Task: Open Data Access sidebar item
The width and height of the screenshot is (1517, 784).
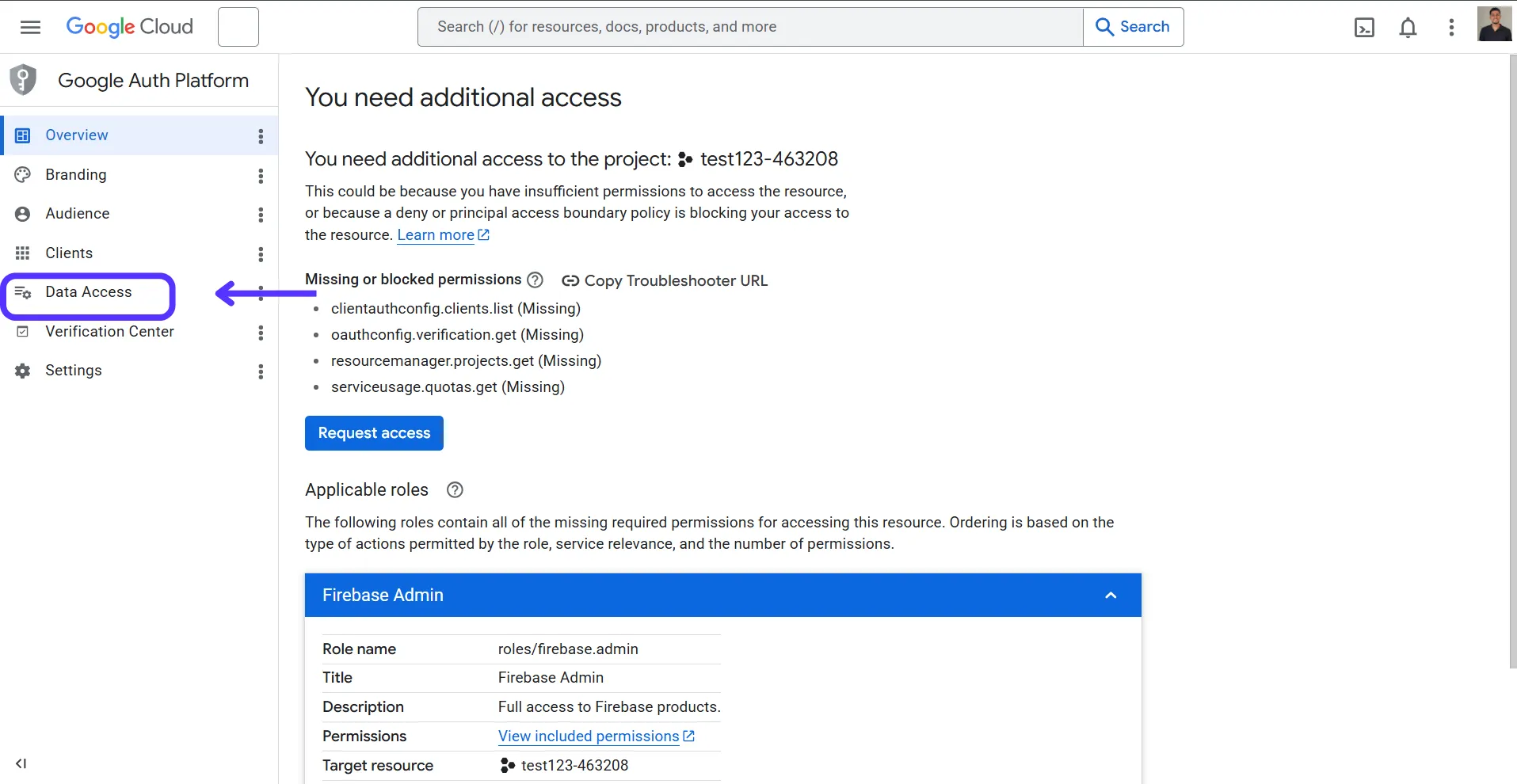Action: [89, 292]
